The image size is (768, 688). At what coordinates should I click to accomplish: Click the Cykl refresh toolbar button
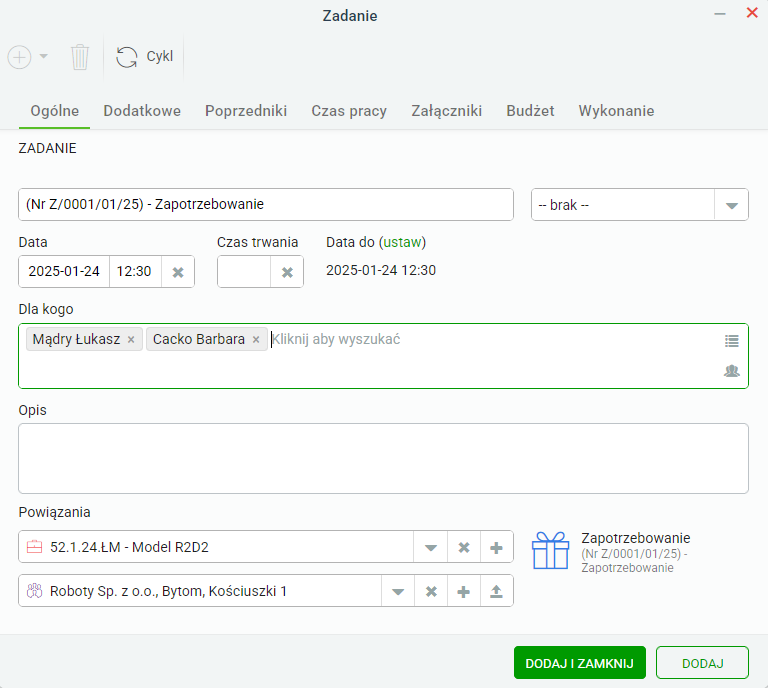144,56
